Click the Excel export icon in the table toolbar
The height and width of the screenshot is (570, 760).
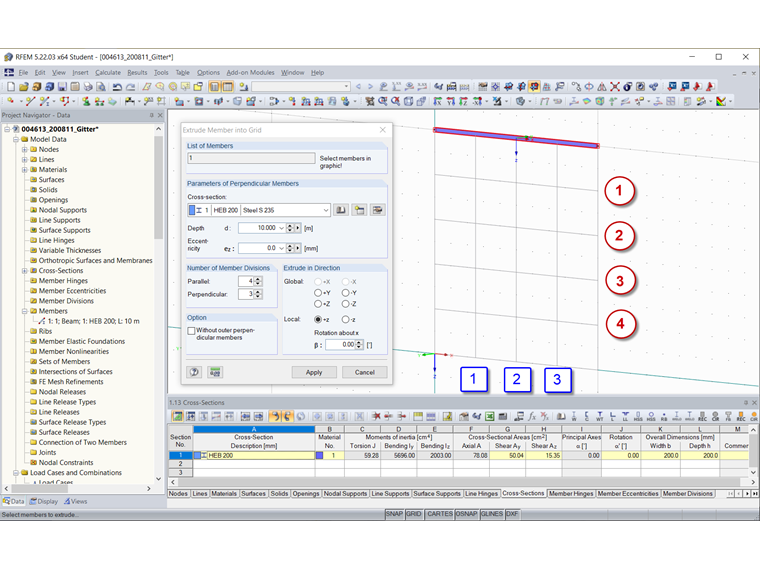tap(490, 416)
